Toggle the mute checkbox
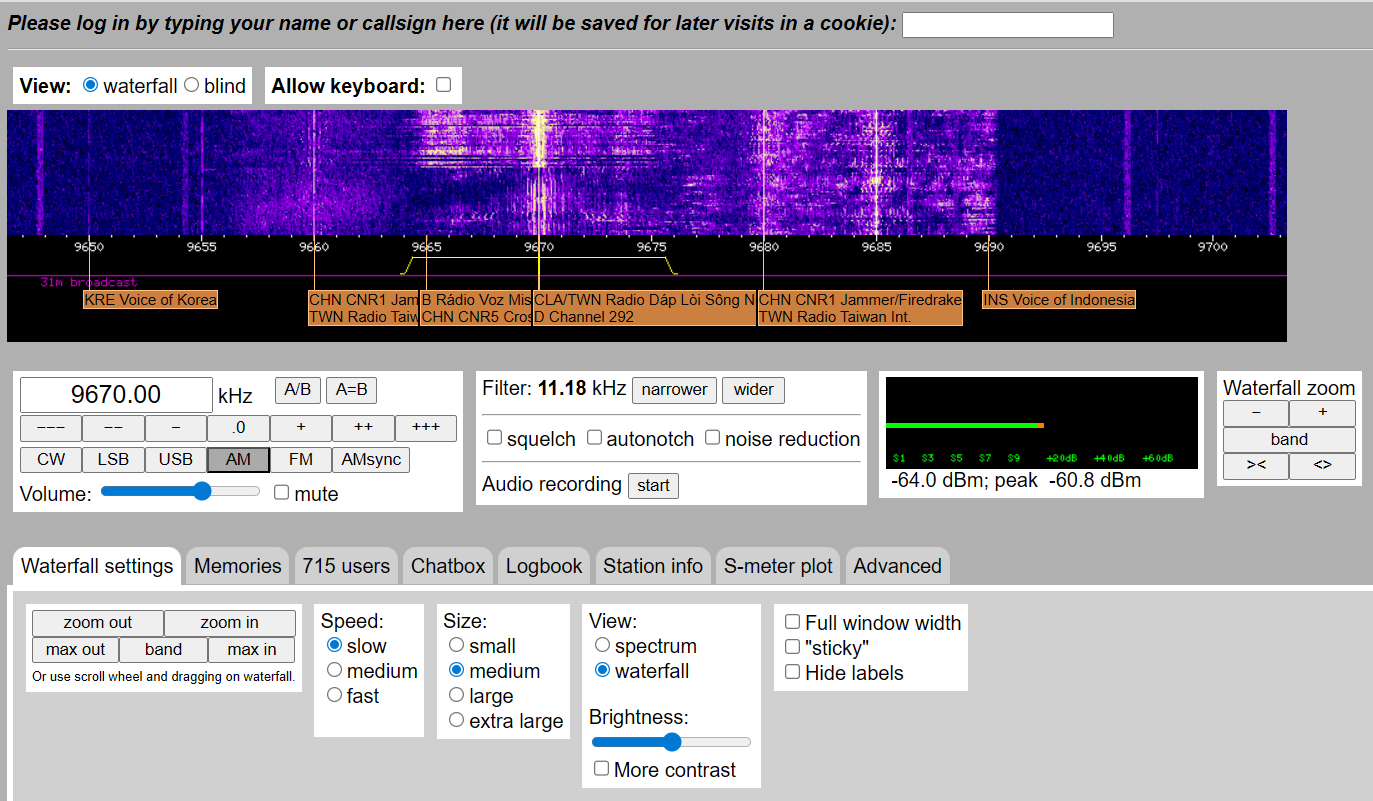The width and height of the screenshot is (1373, 801). 282,493
